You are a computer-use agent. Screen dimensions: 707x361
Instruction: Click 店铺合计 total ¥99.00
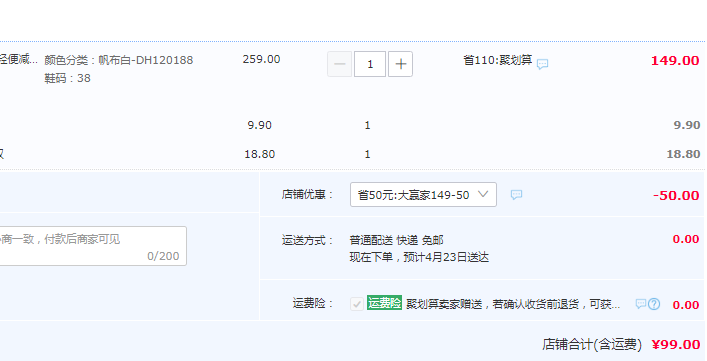pyautogui.click(x=676, y=345)
